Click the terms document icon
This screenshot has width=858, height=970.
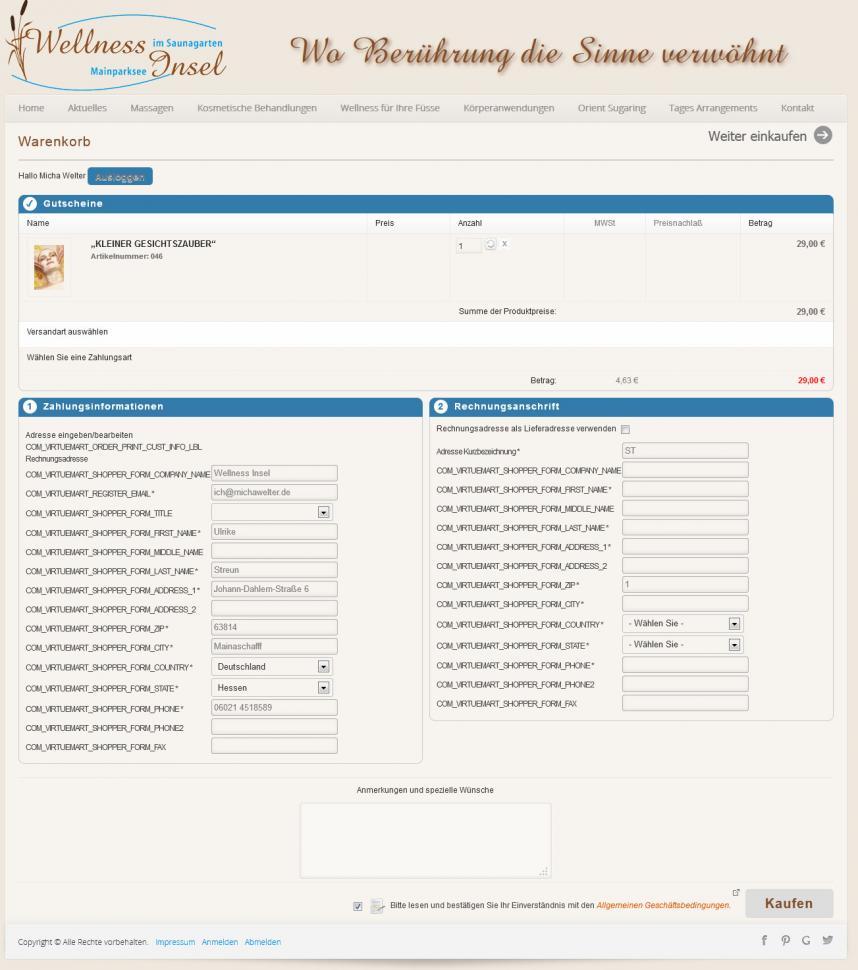[377, 906]
